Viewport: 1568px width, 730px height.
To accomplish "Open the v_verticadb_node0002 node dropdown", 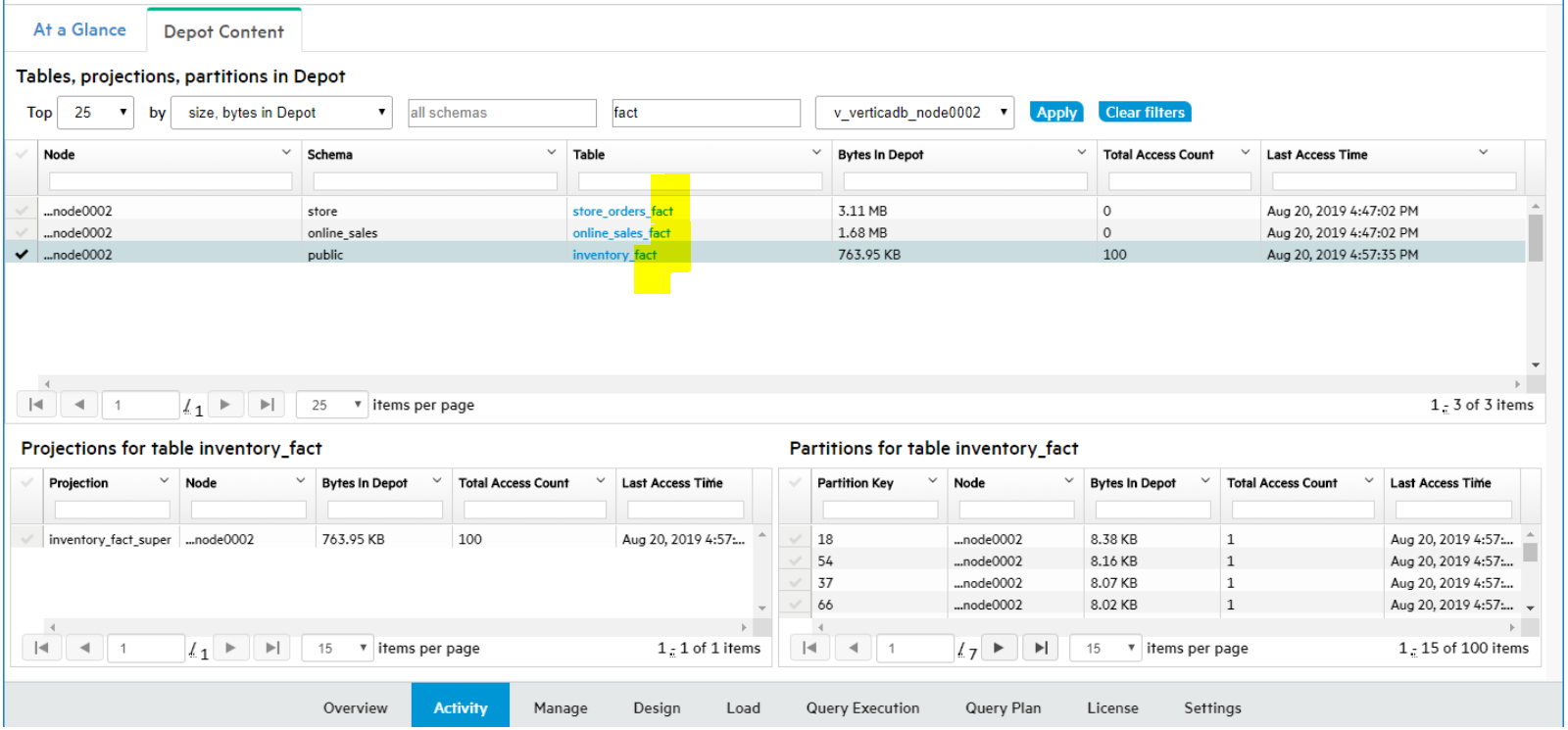I will 914,113.
